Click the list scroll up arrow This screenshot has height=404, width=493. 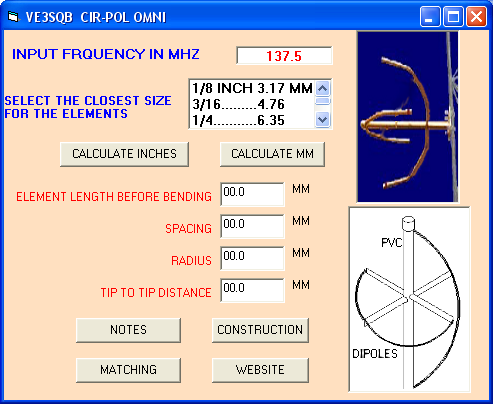point(322,89)
